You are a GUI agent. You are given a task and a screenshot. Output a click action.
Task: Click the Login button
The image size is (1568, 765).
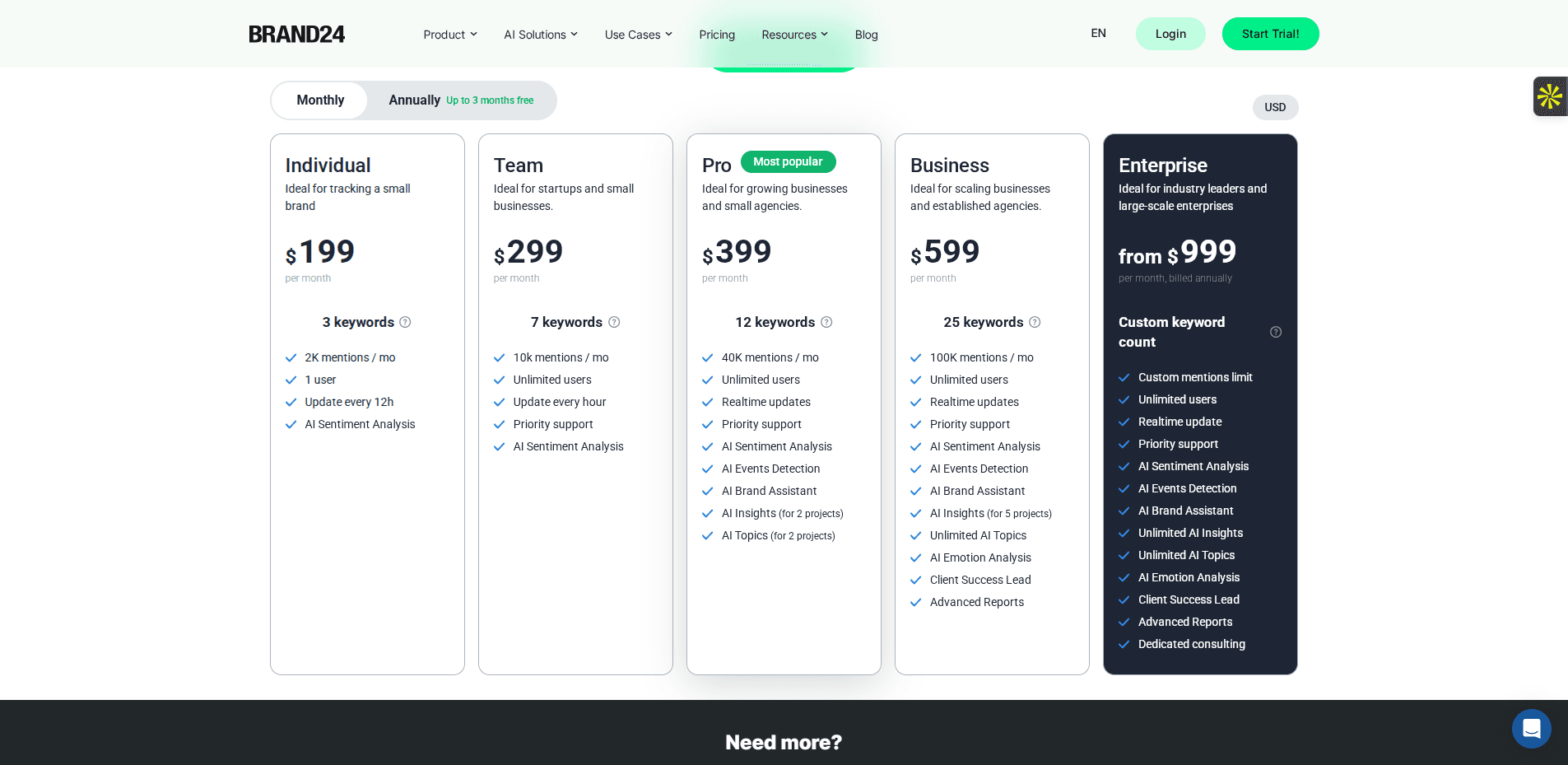[1170, 34]
